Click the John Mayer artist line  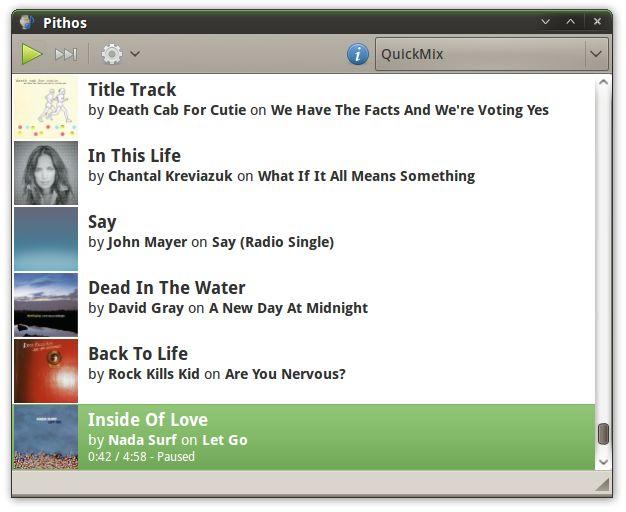point(211,242)
